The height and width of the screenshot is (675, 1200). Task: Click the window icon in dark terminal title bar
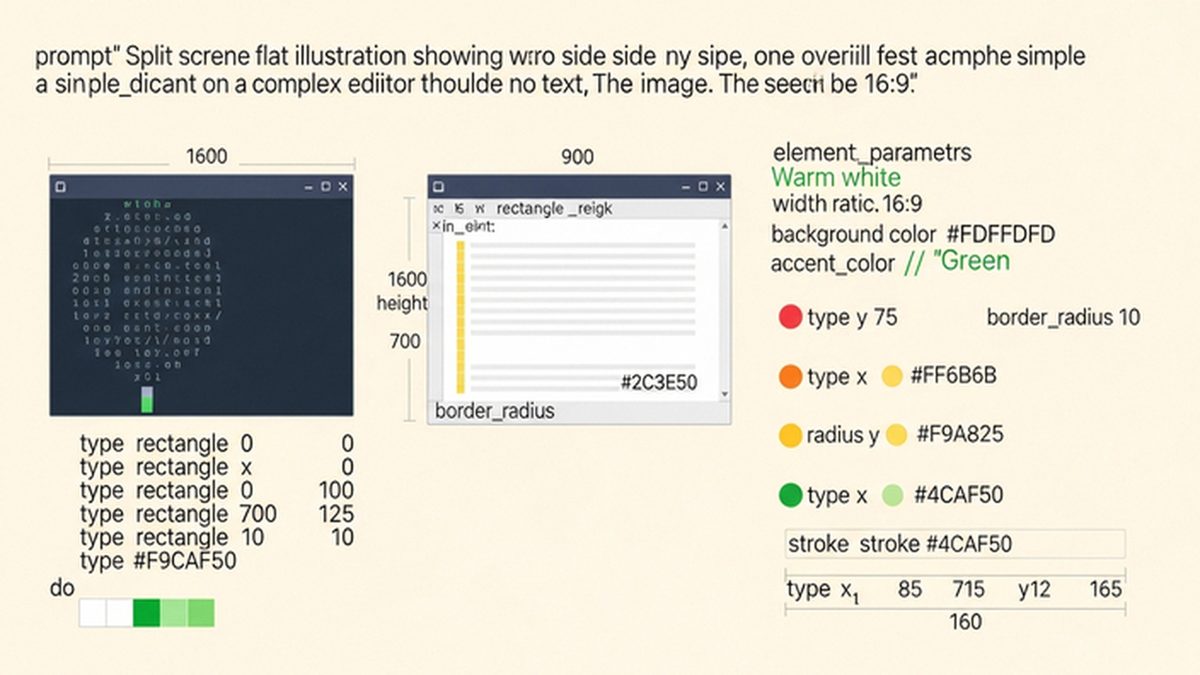(x=60, y=186)
